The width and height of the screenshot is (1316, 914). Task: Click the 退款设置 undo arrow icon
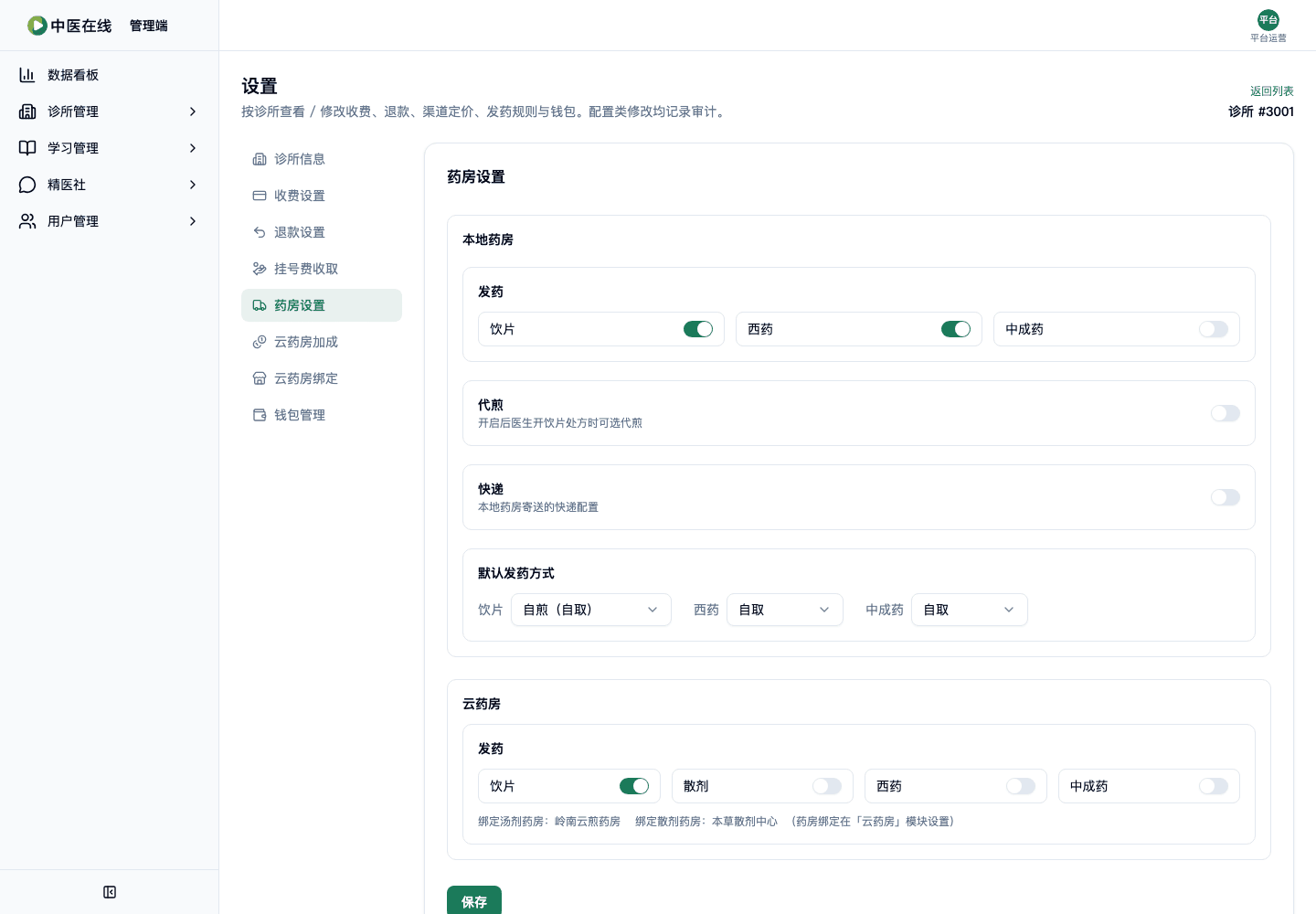tap(260, 232)
